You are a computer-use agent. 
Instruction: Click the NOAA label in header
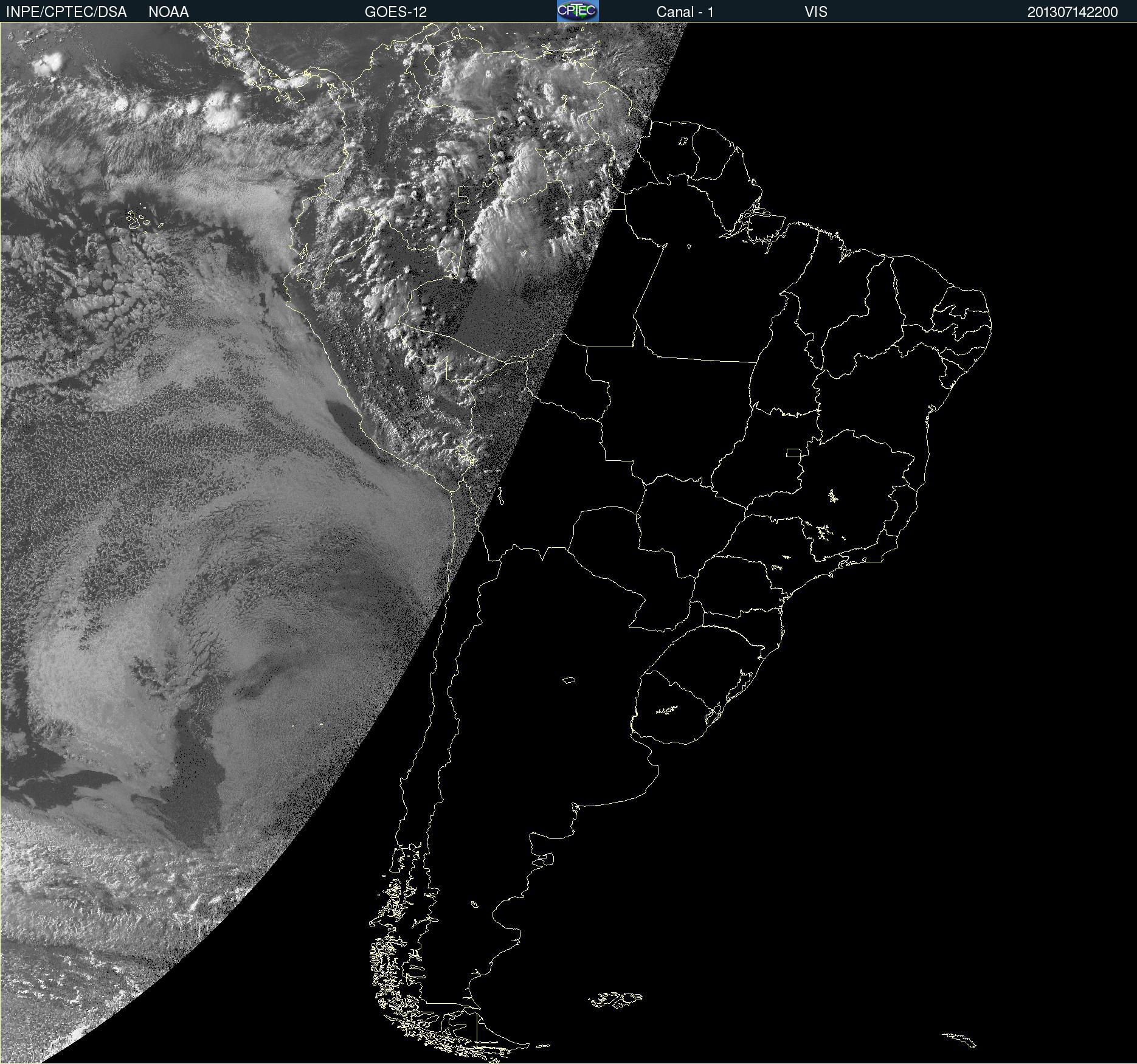tap(168, 12)
